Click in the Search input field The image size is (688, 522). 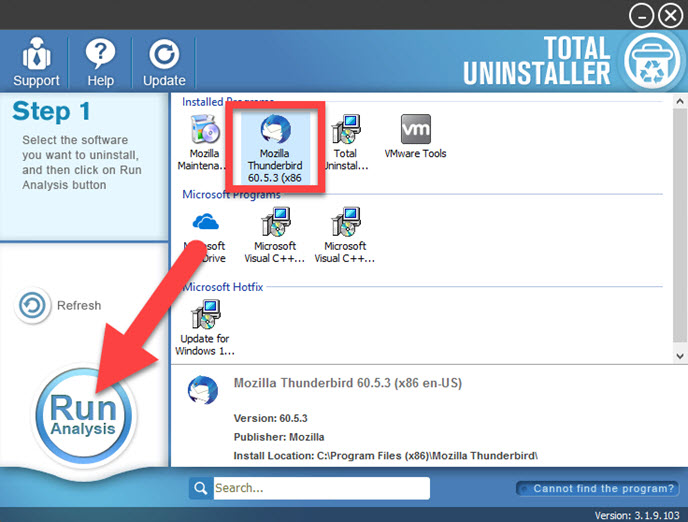point(322,488)
